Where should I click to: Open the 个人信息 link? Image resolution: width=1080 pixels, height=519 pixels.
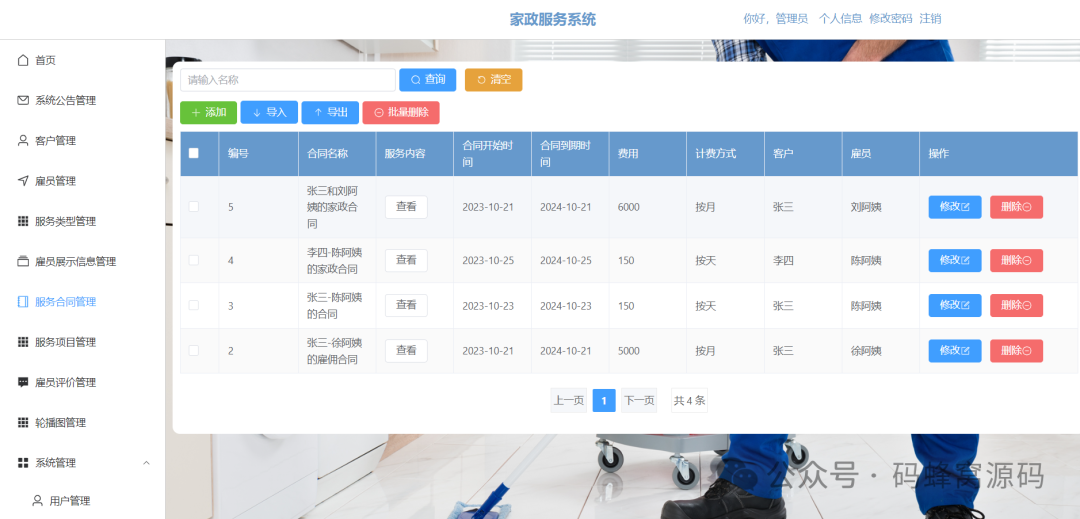(840, 19)
